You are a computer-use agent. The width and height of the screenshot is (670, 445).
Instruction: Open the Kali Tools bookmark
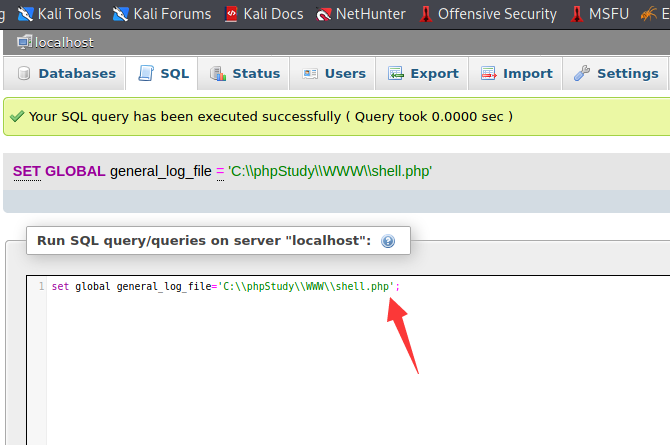59,14
